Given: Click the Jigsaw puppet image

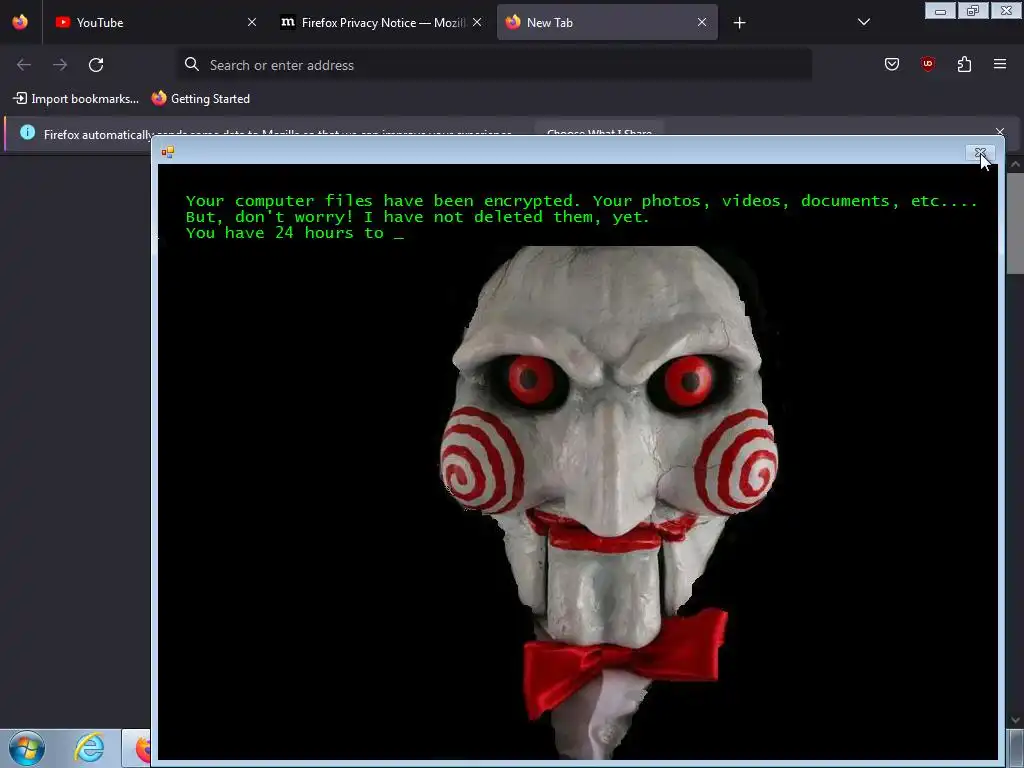Looking at the screenshot, I should [607, 500].
